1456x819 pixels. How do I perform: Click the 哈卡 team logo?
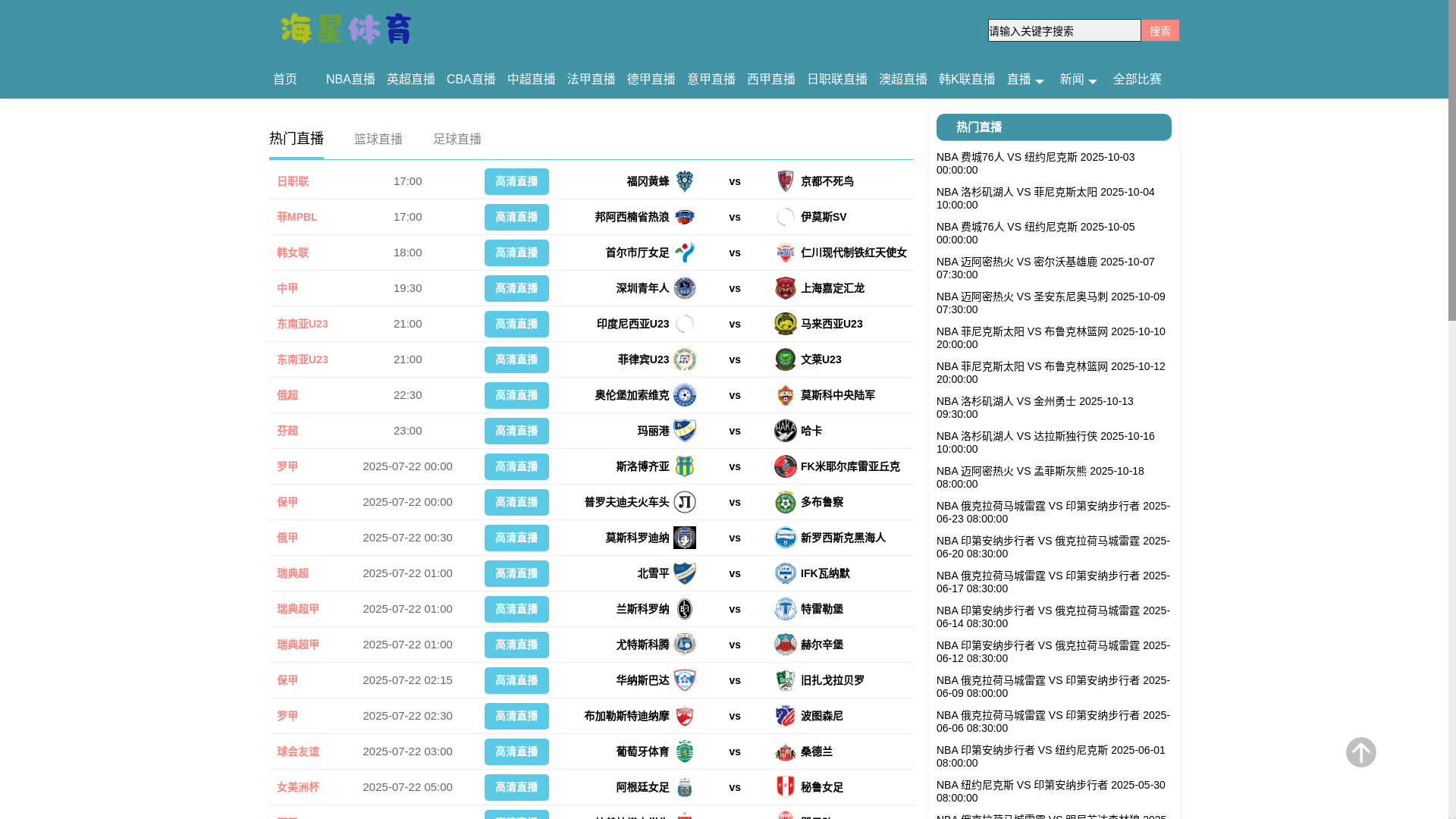coord(786,431)
